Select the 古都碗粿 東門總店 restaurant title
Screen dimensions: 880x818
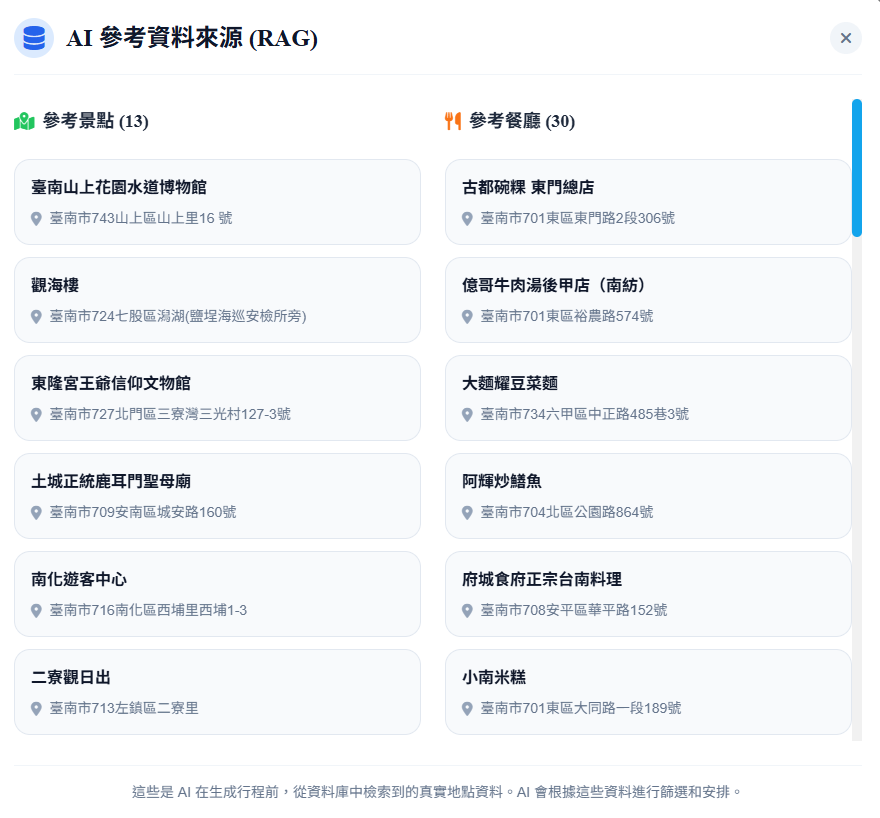528,187
